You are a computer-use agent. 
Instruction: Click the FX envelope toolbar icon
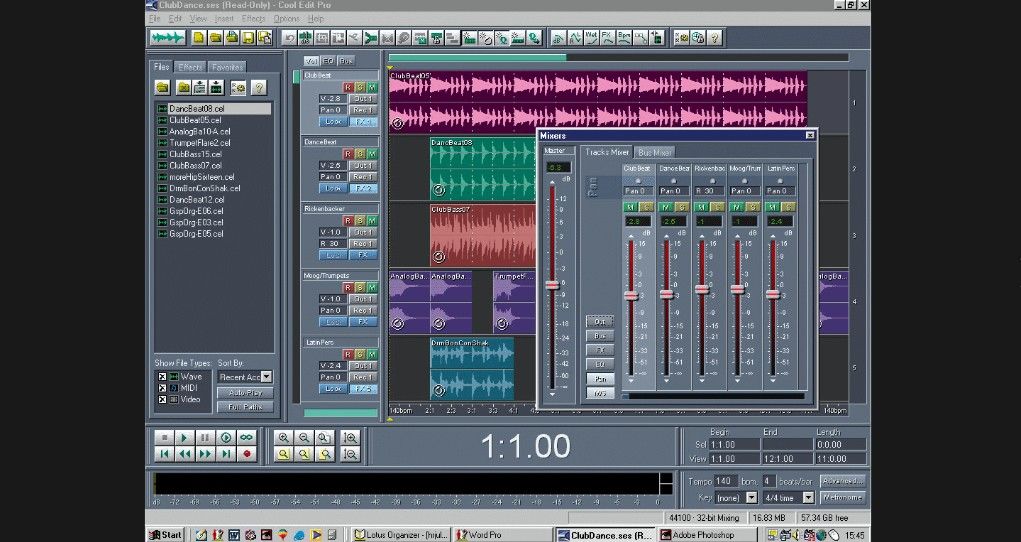coord(607,38)
